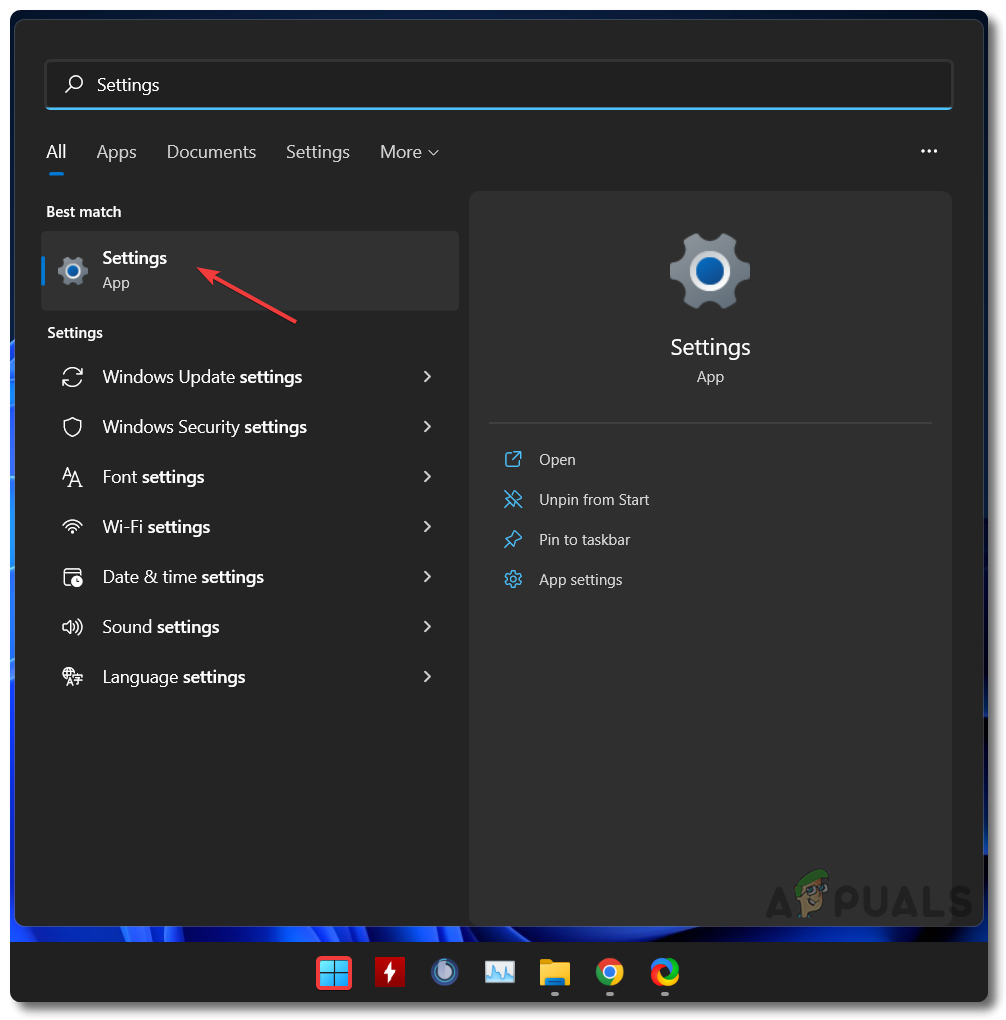Image resolution: width=1006 pixels, height=1020 pixels.
Task: Expand Font settings chevron
Action: pyautogui.click(x=427, y=477)
